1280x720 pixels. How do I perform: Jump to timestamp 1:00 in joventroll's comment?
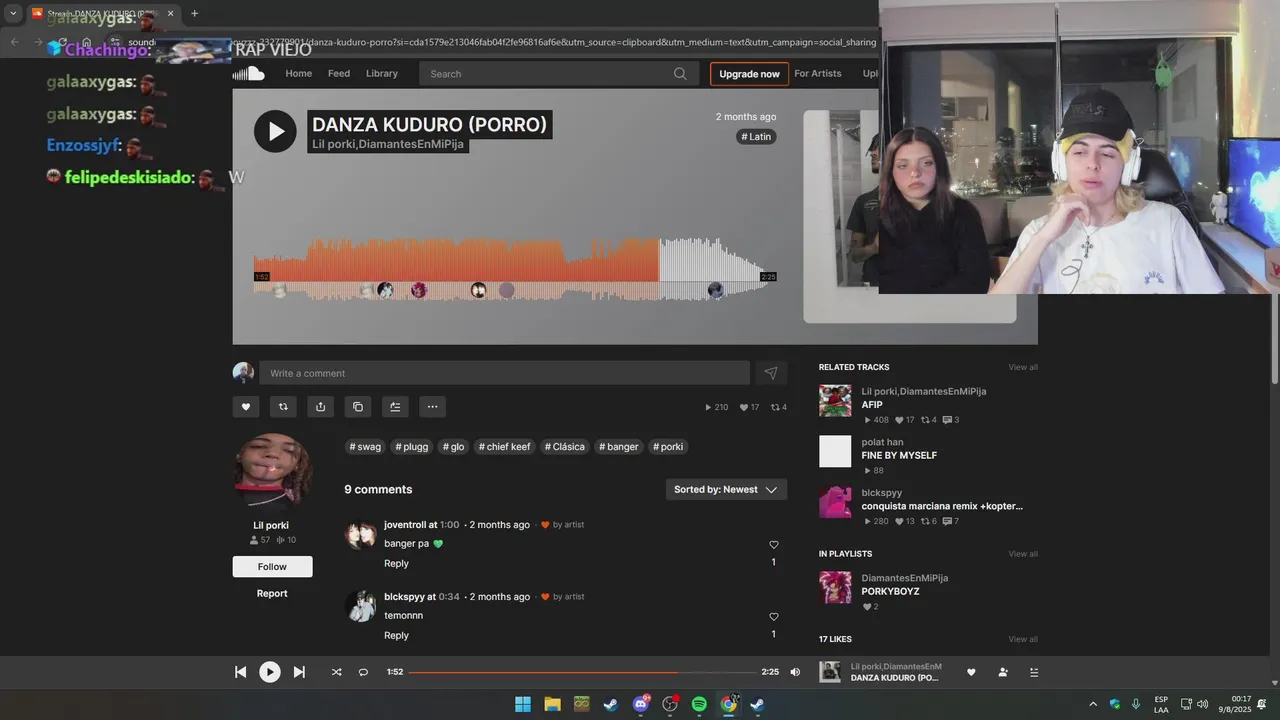[449, 525]
